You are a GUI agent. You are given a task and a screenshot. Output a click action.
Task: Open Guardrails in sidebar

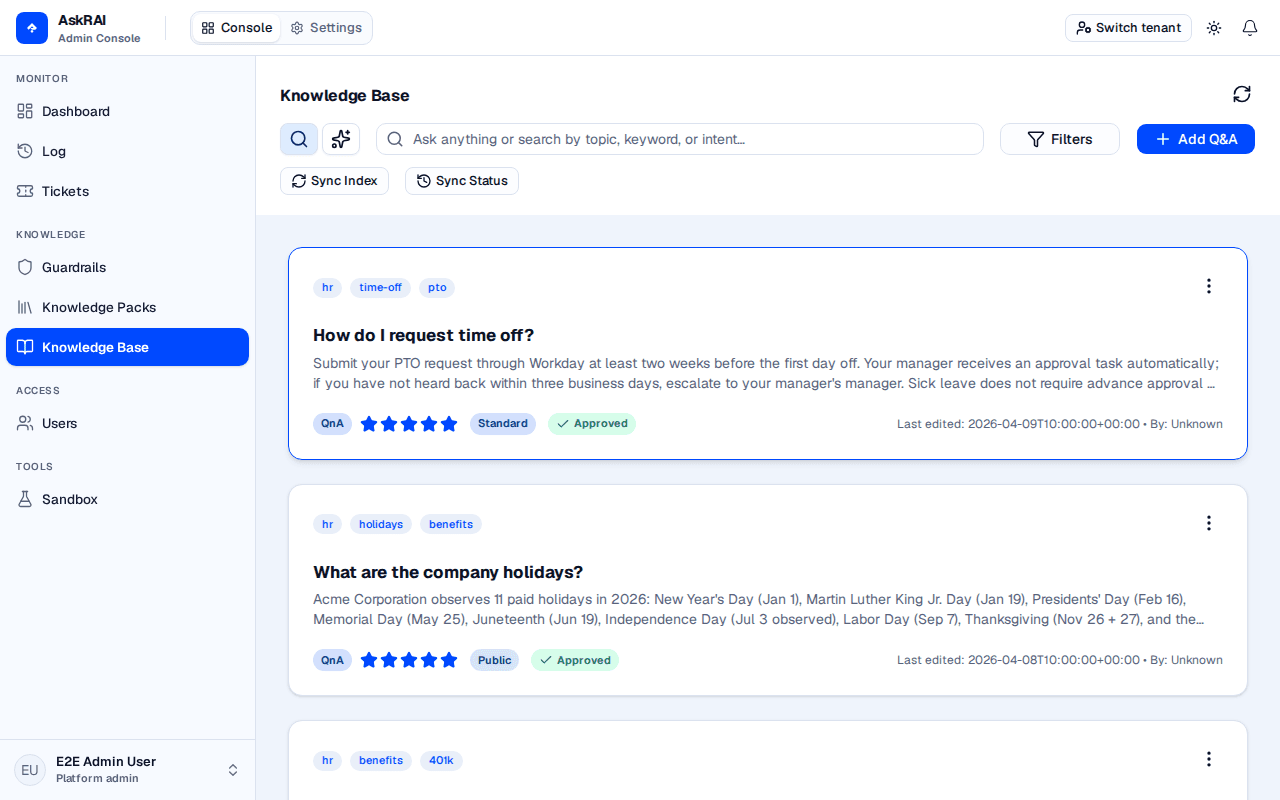coord(127,267)
